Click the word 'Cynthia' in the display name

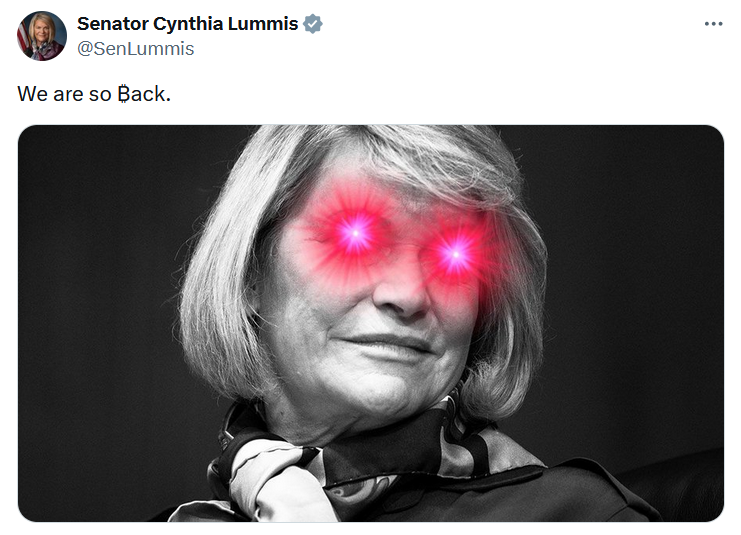[188, 24]
